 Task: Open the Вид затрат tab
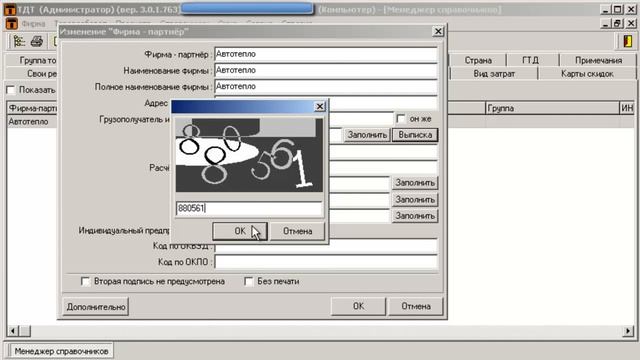pos(494,74)
